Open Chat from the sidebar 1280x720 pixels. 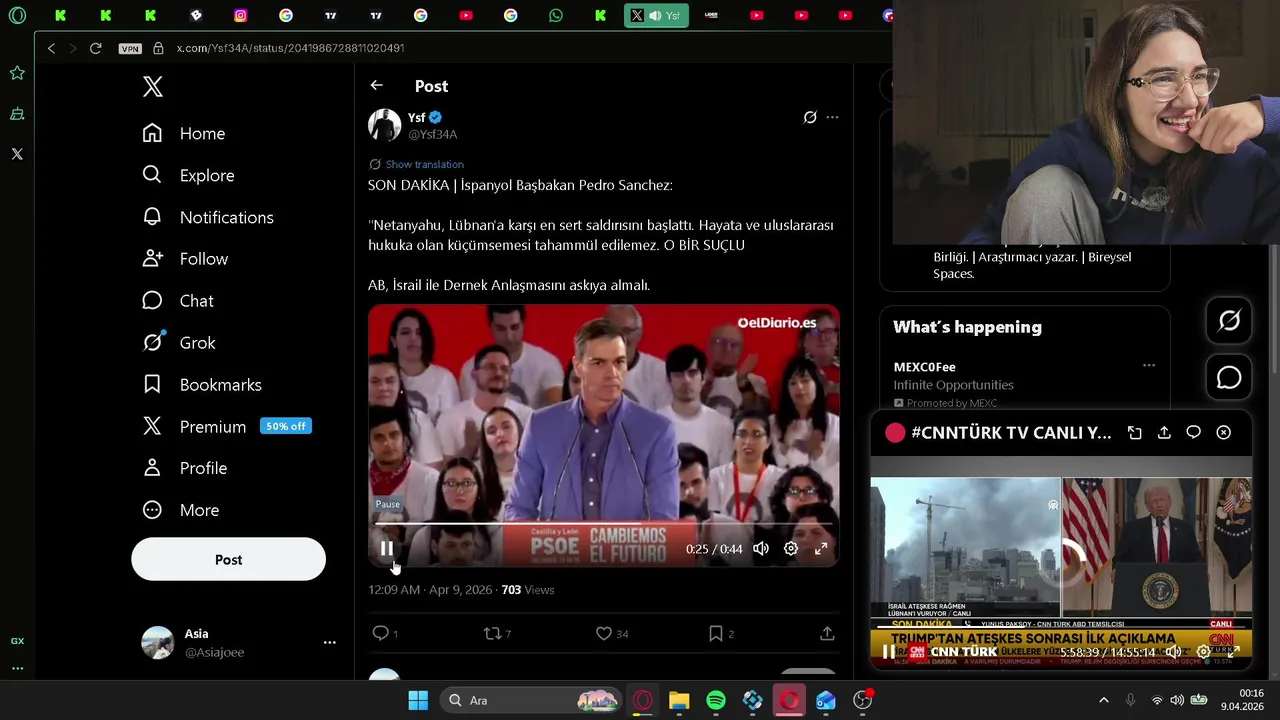click(178, 301)
